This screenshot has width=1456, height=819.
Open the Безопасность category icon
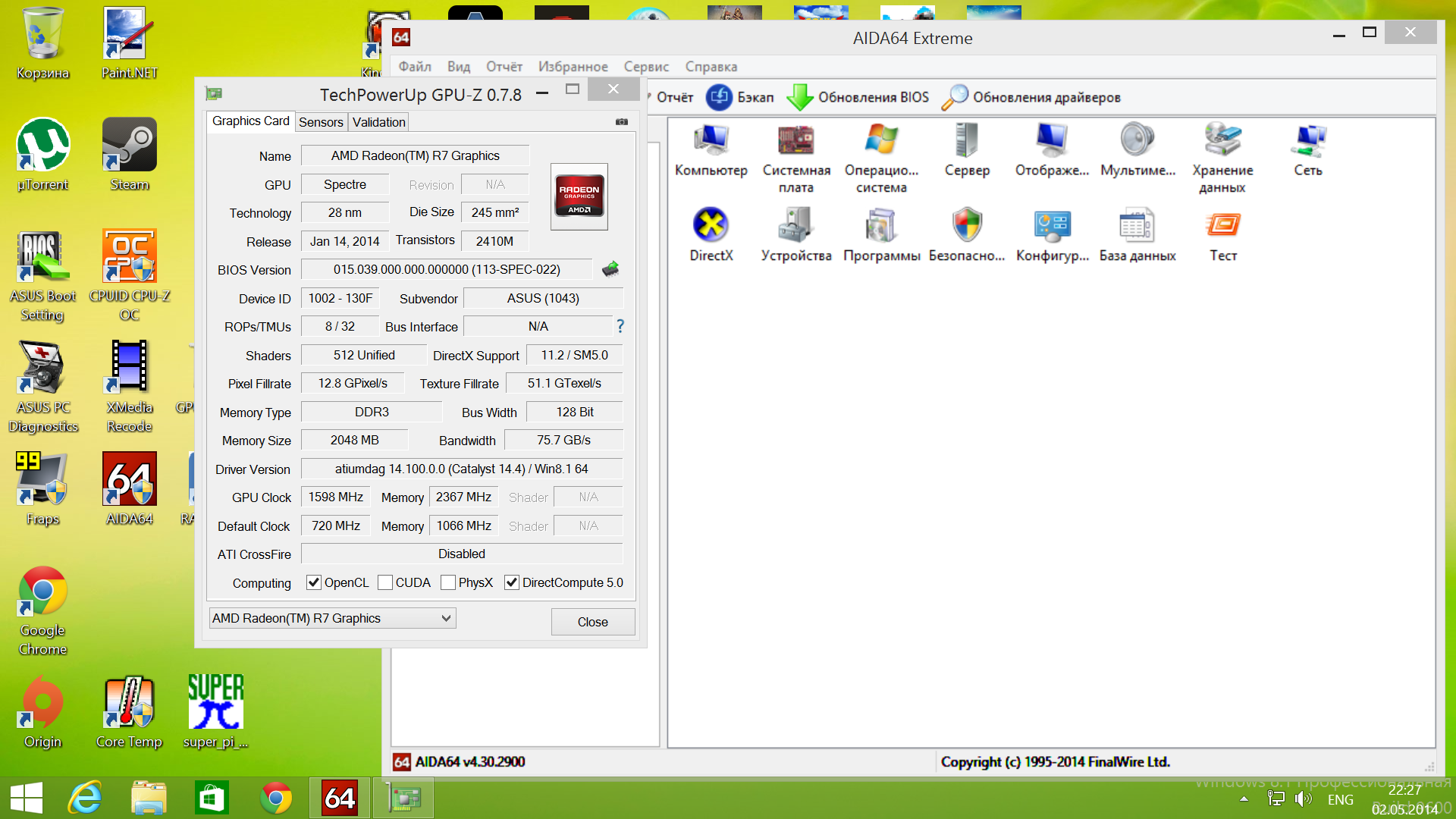coord(967,235)
